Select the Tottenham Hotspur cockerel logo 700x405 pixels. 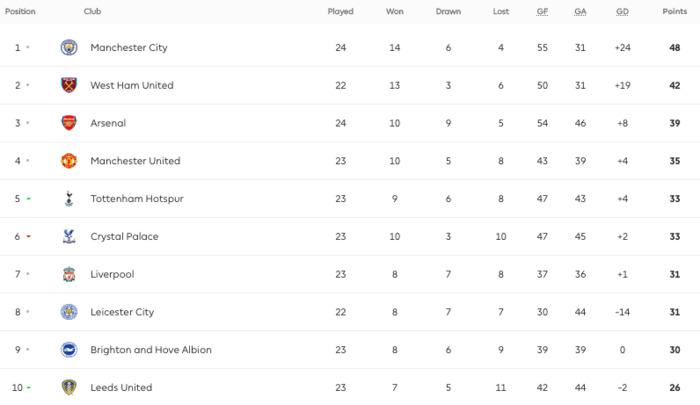coord(69,198)
